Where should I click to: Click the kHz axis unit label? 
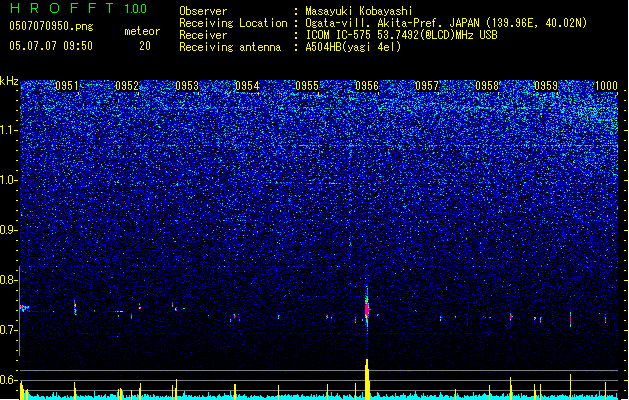pos(9,81)
